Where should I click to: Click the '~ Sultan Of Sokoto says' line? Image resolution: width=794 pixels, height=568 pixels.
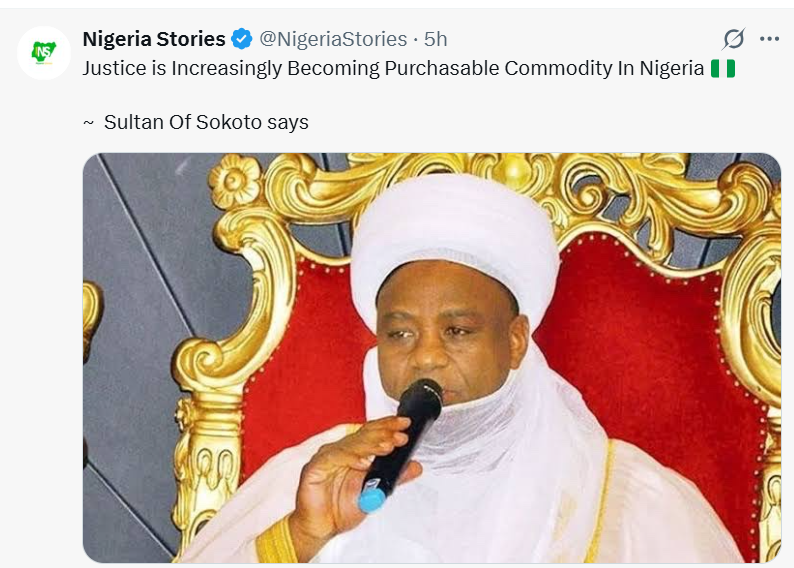pyautogui.click(x=196, y=122)
